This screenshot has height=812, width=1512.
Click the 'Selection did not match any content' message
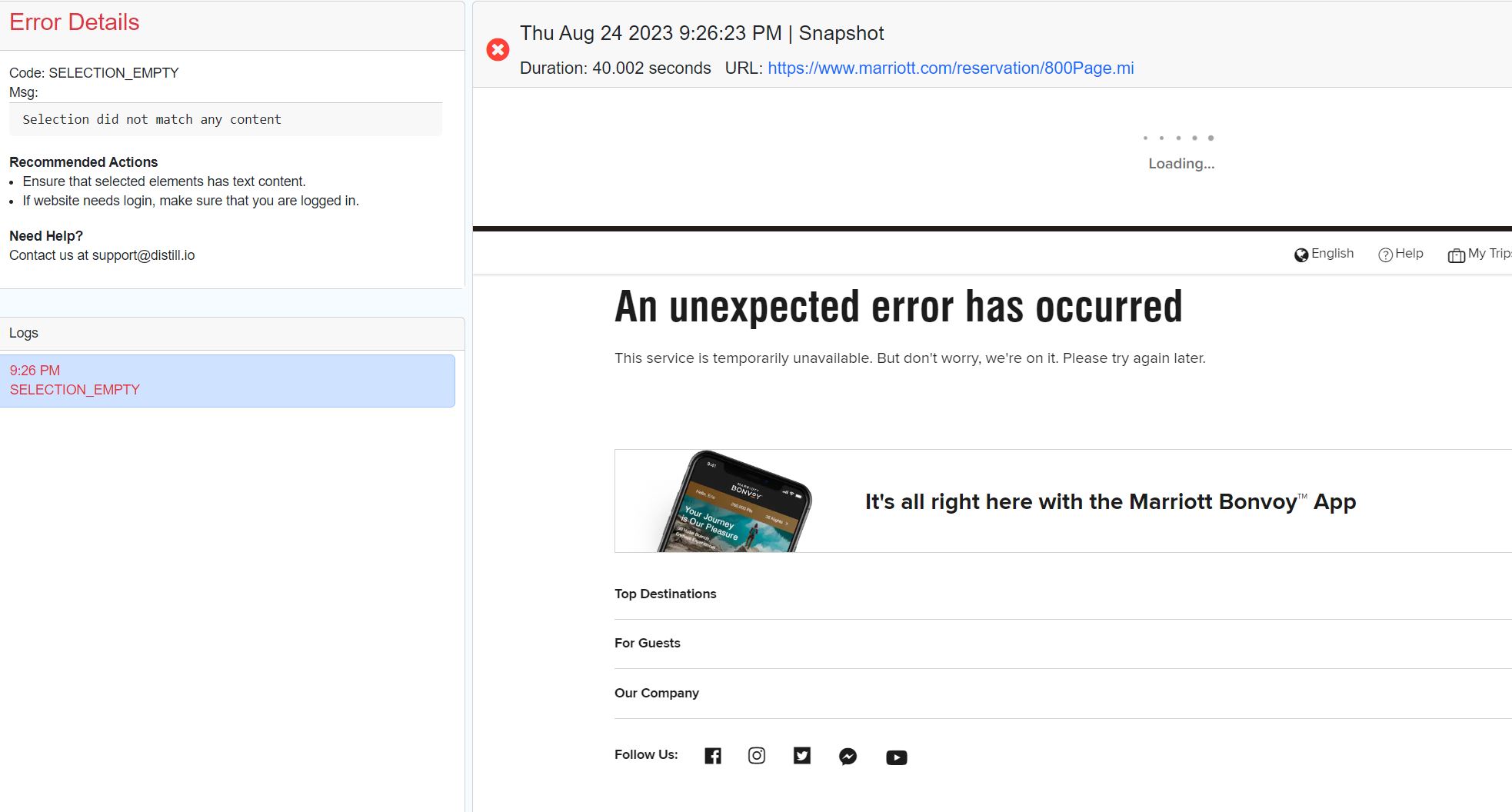tap(152, 120)
